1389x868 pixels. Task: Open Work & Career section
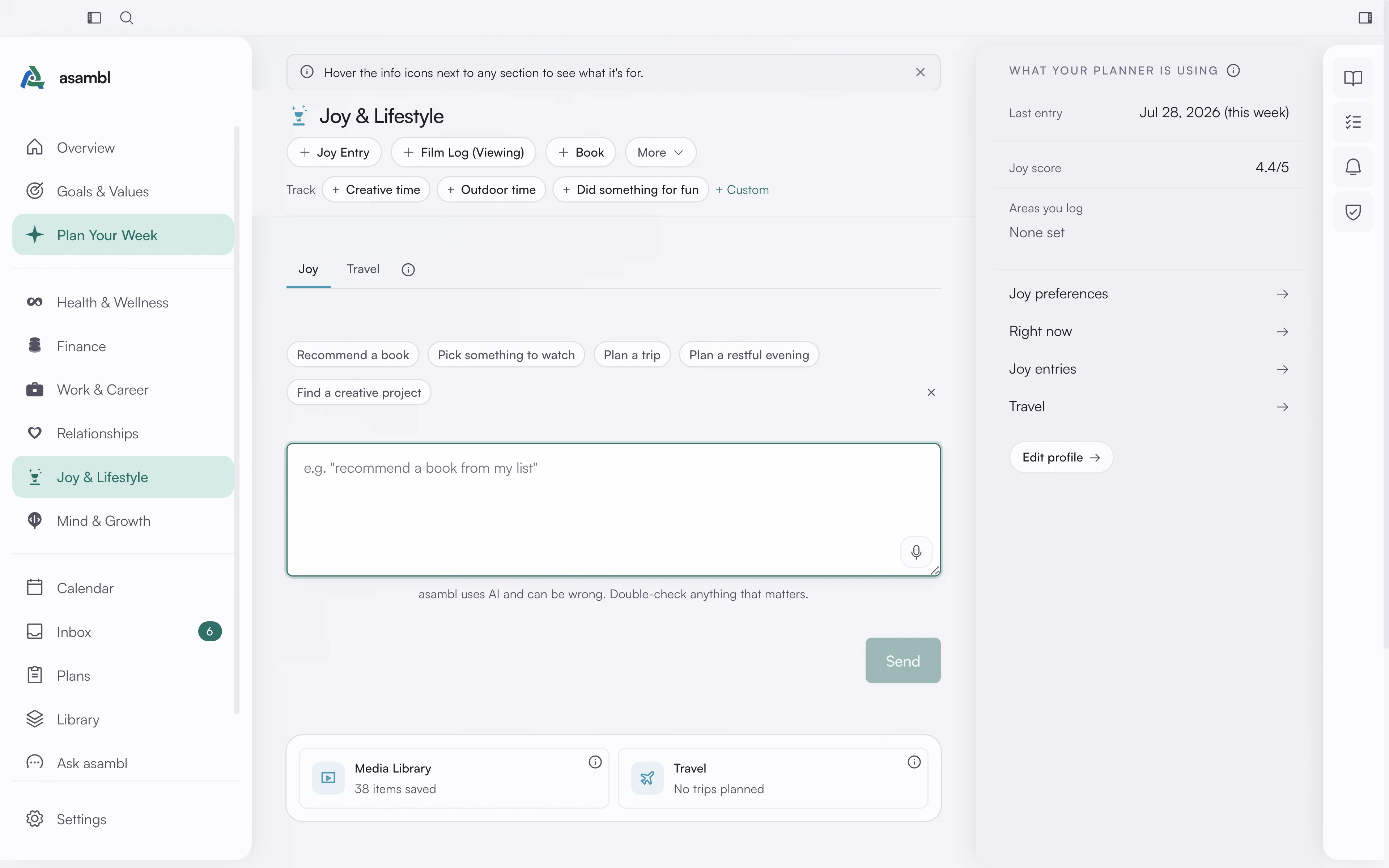pyautogui.click(x=123, y=390)
